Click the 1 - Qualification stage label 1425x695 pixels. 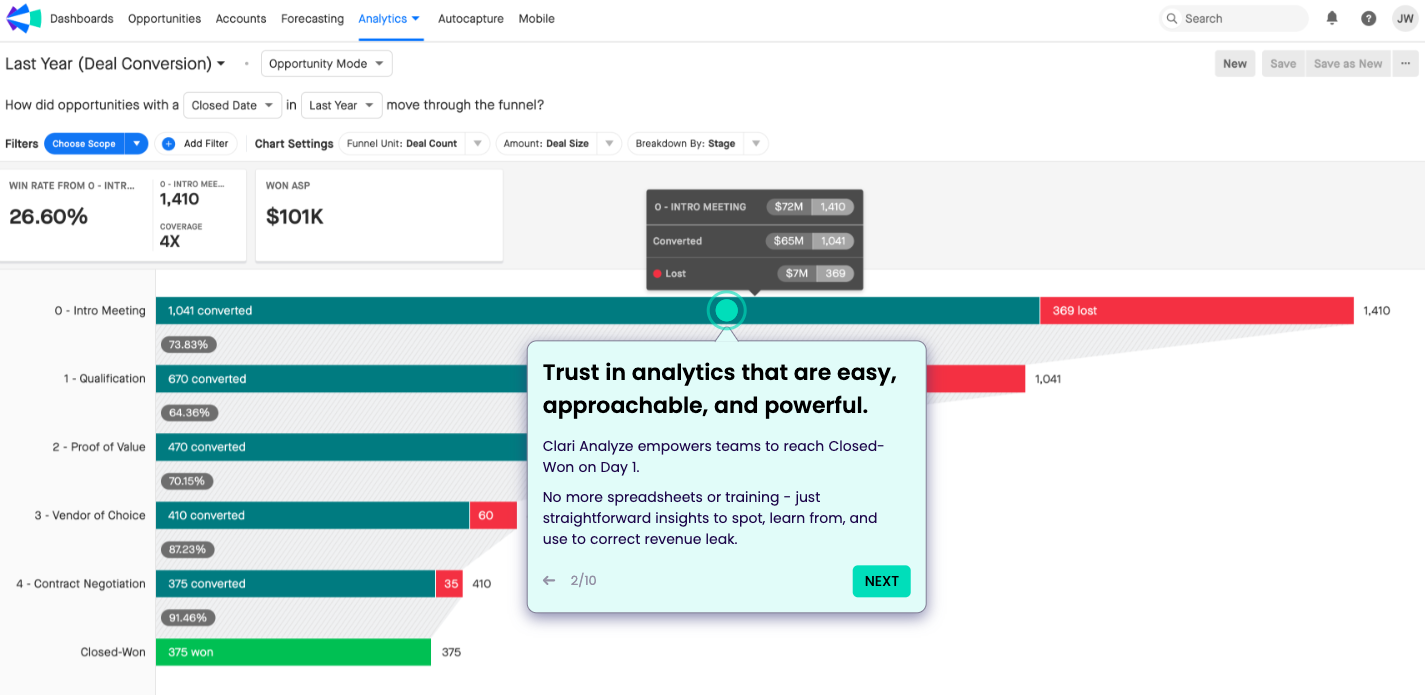click(x=105, y=379)
